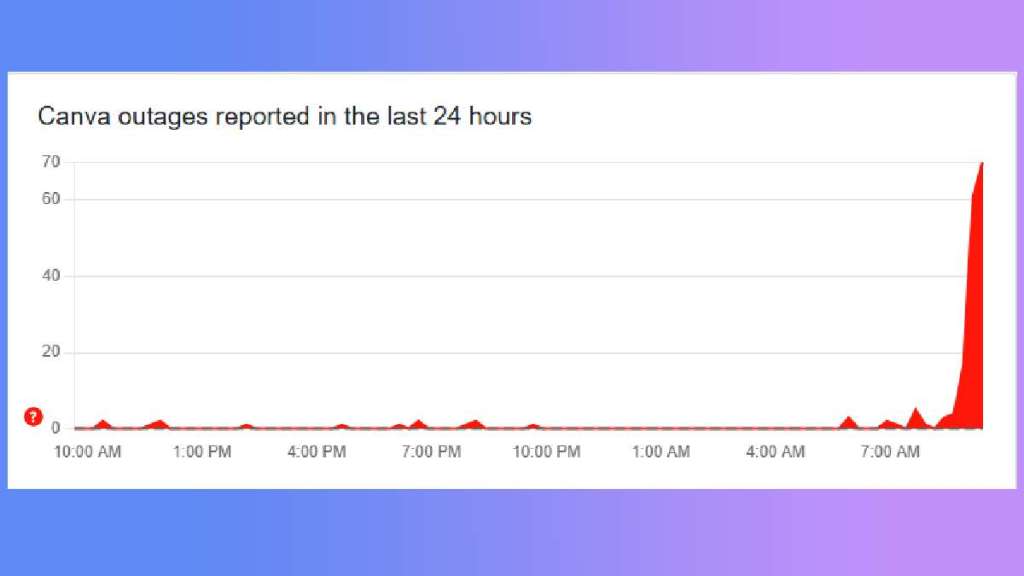Screen dimensions: 1024x576
Task: Click the top of the tall red outage spike
Action: pyautogui.click(x=982, y=164)
